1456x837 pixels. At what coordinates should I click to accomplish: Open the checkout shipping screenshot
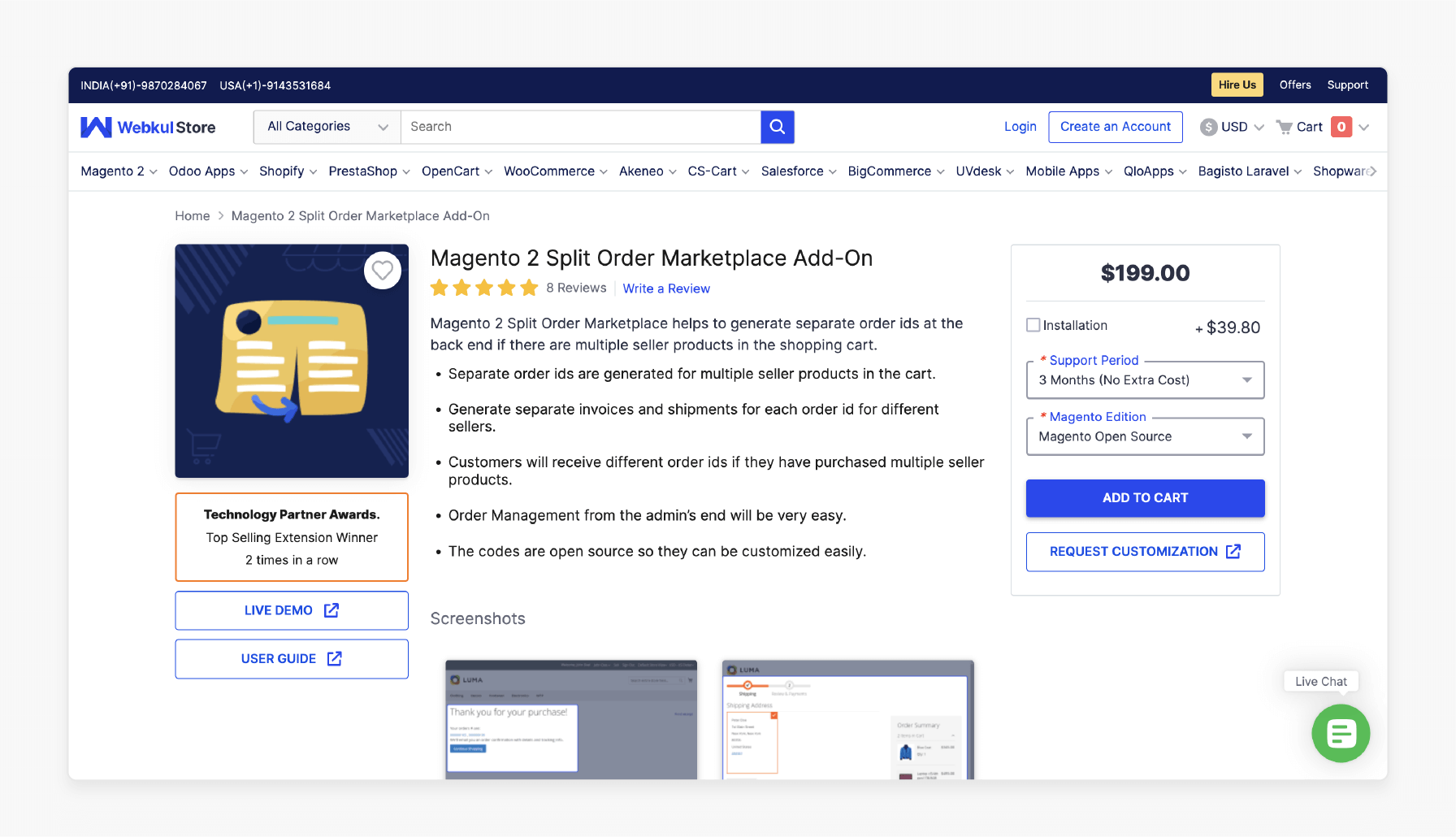[848, 719]
